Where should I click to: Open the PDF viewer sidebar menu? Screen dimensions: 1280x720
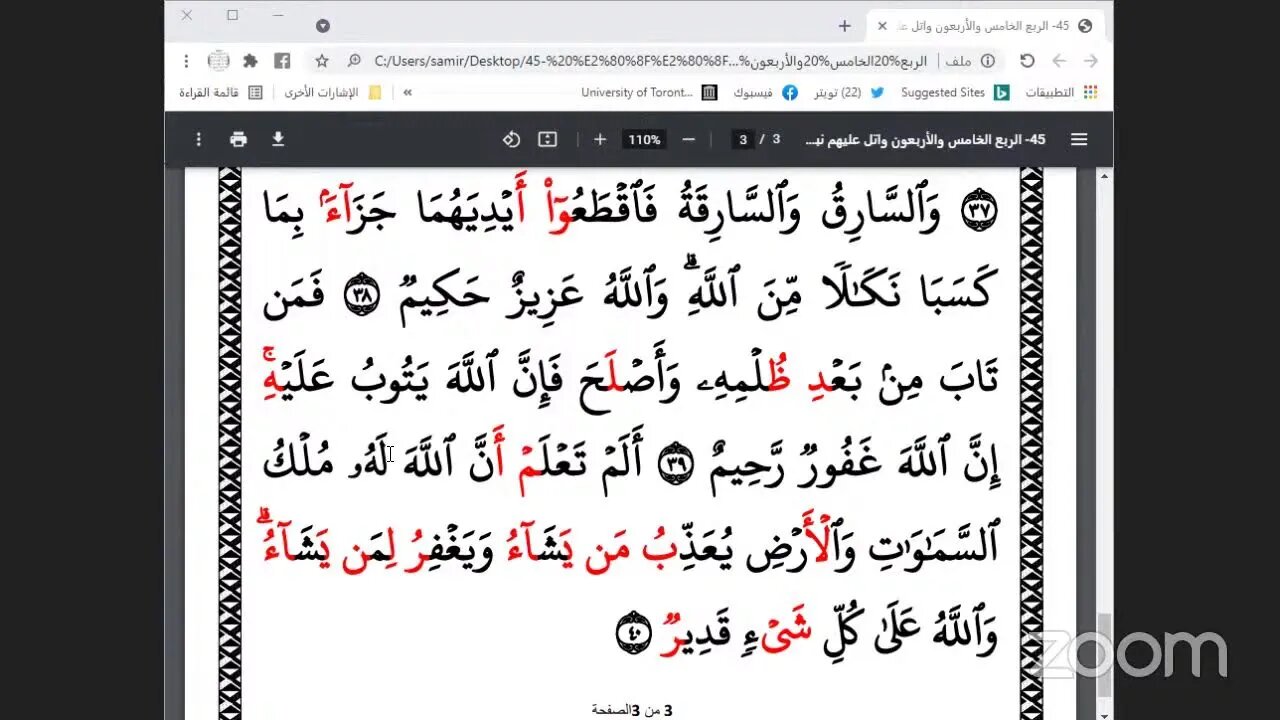click(1079, 140)
